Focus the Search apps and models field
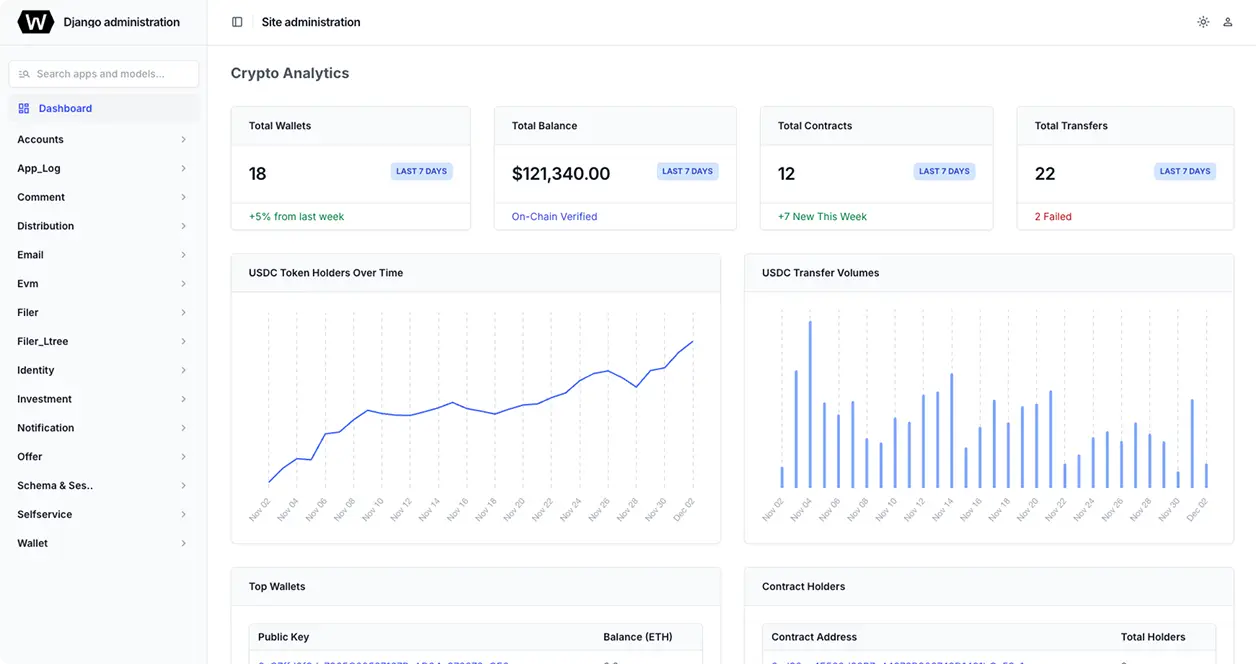Image resolution: width=1256 pixels, height=664 pixels. pos(104,74)
